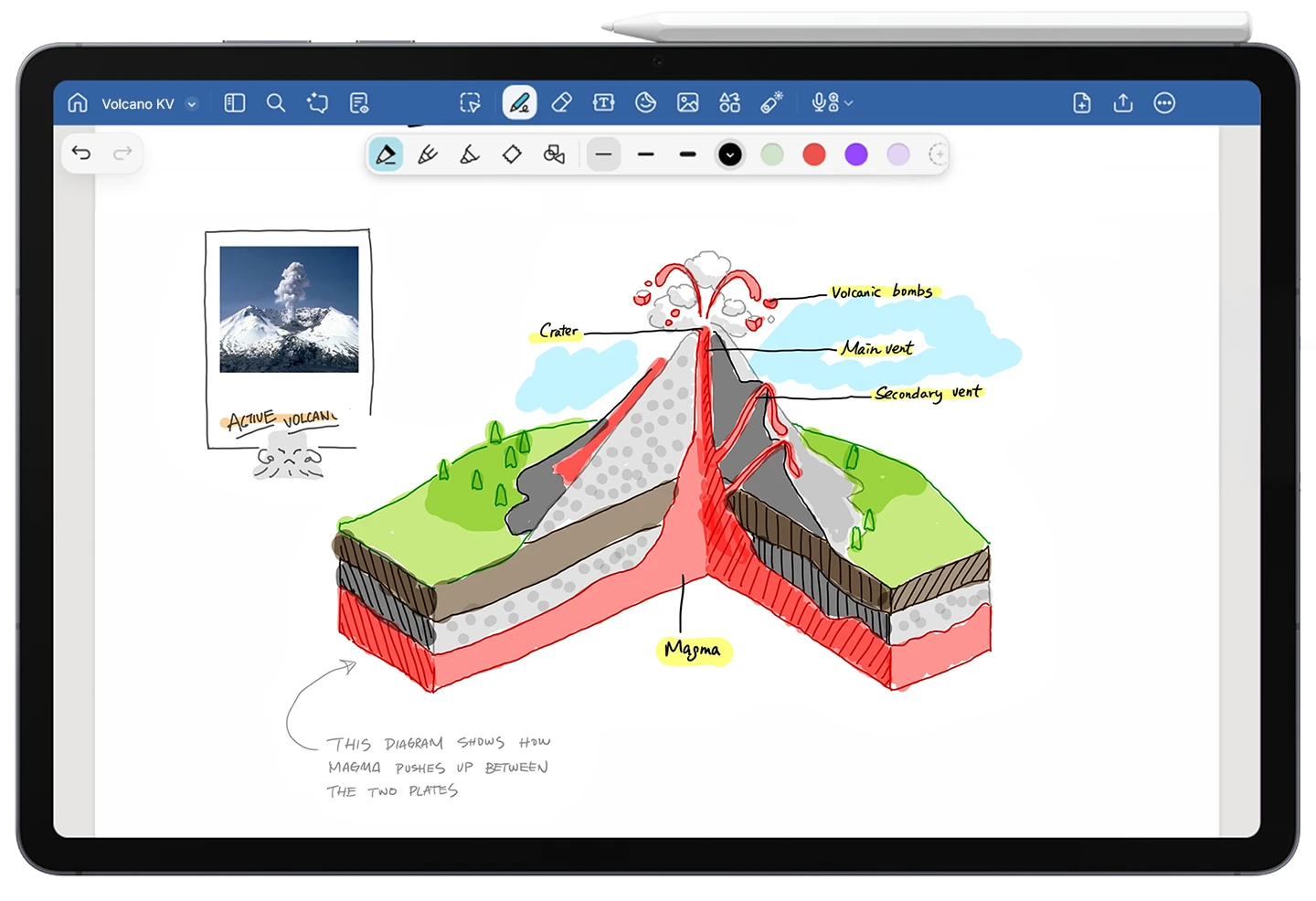Screen dimensions: 1316x901
Task: Choose the fountain pen style
Action: pos(386,154)
